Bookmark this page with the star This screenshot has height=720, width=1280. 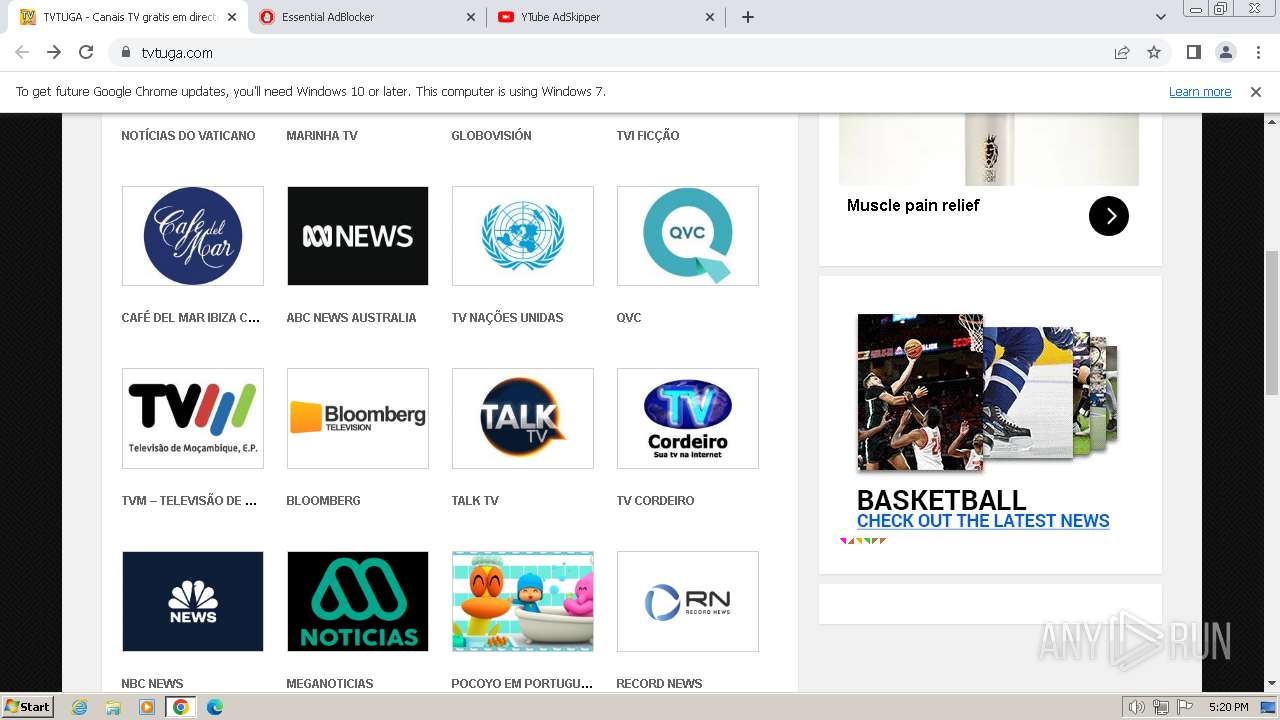1154,52
